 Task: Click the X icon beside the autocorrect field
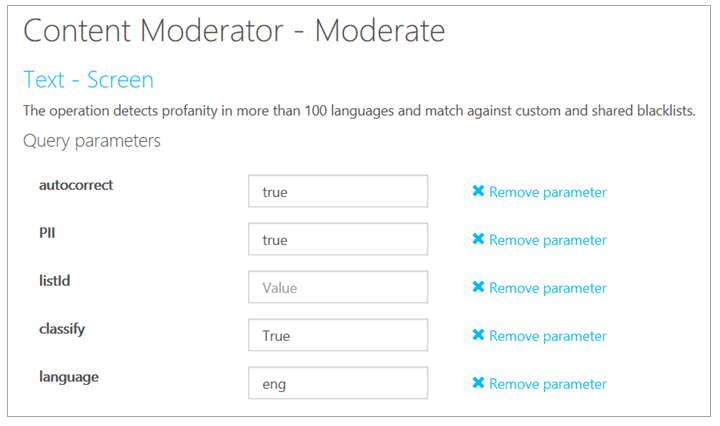point(478,191)
